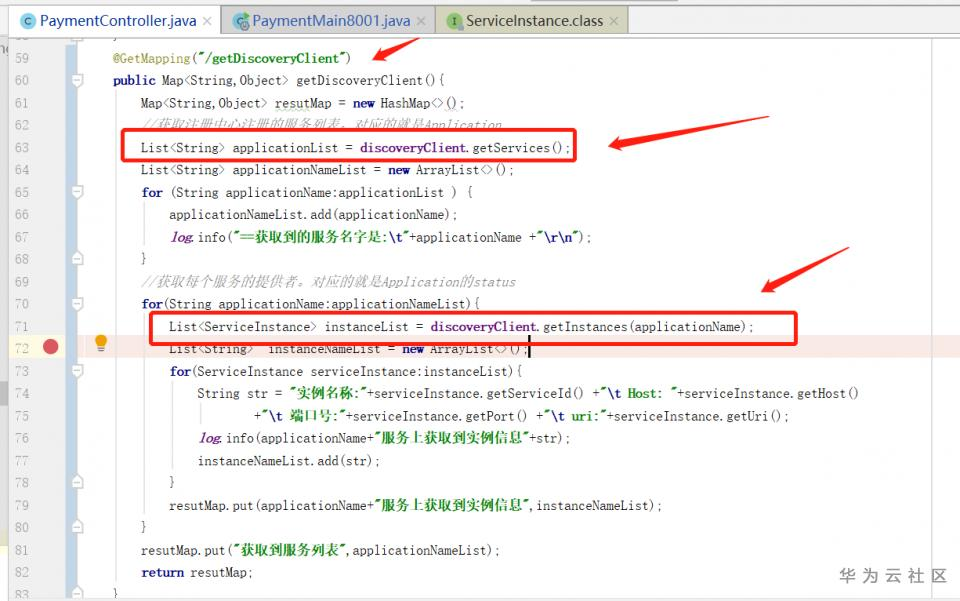Click discoveryClient.getInstances(applicationName) on line 71
This screenshot has width=960, height=601.
coord(588,326)
